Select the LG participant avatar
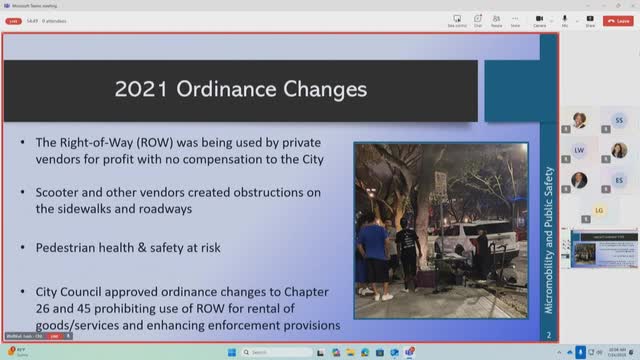 point(599,211)
